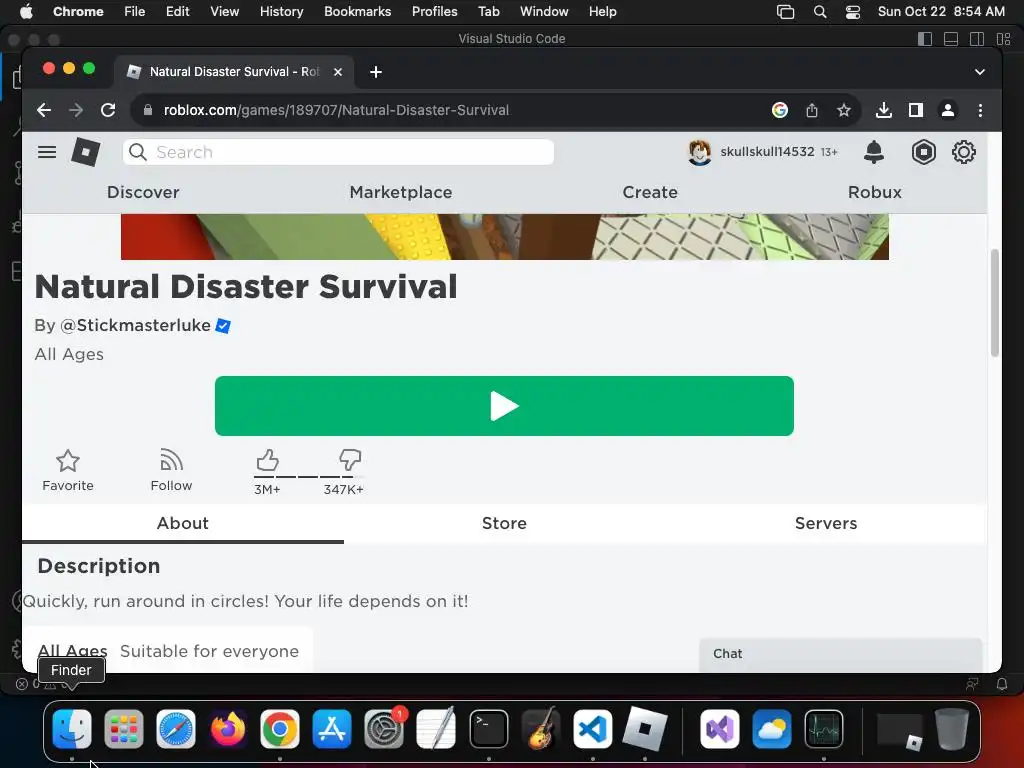Click the green Play button

pos(504,406)
